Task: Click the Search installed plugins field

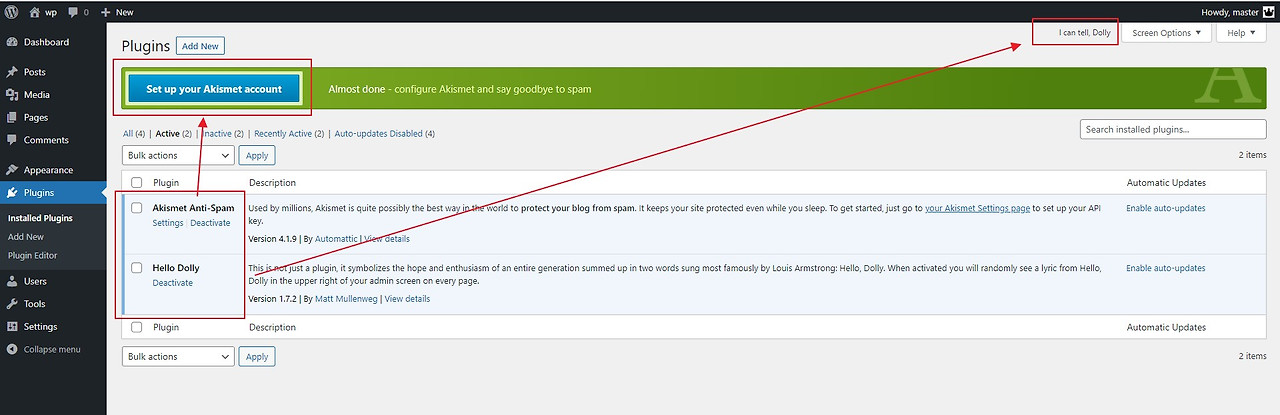Action: (1173, 130)
